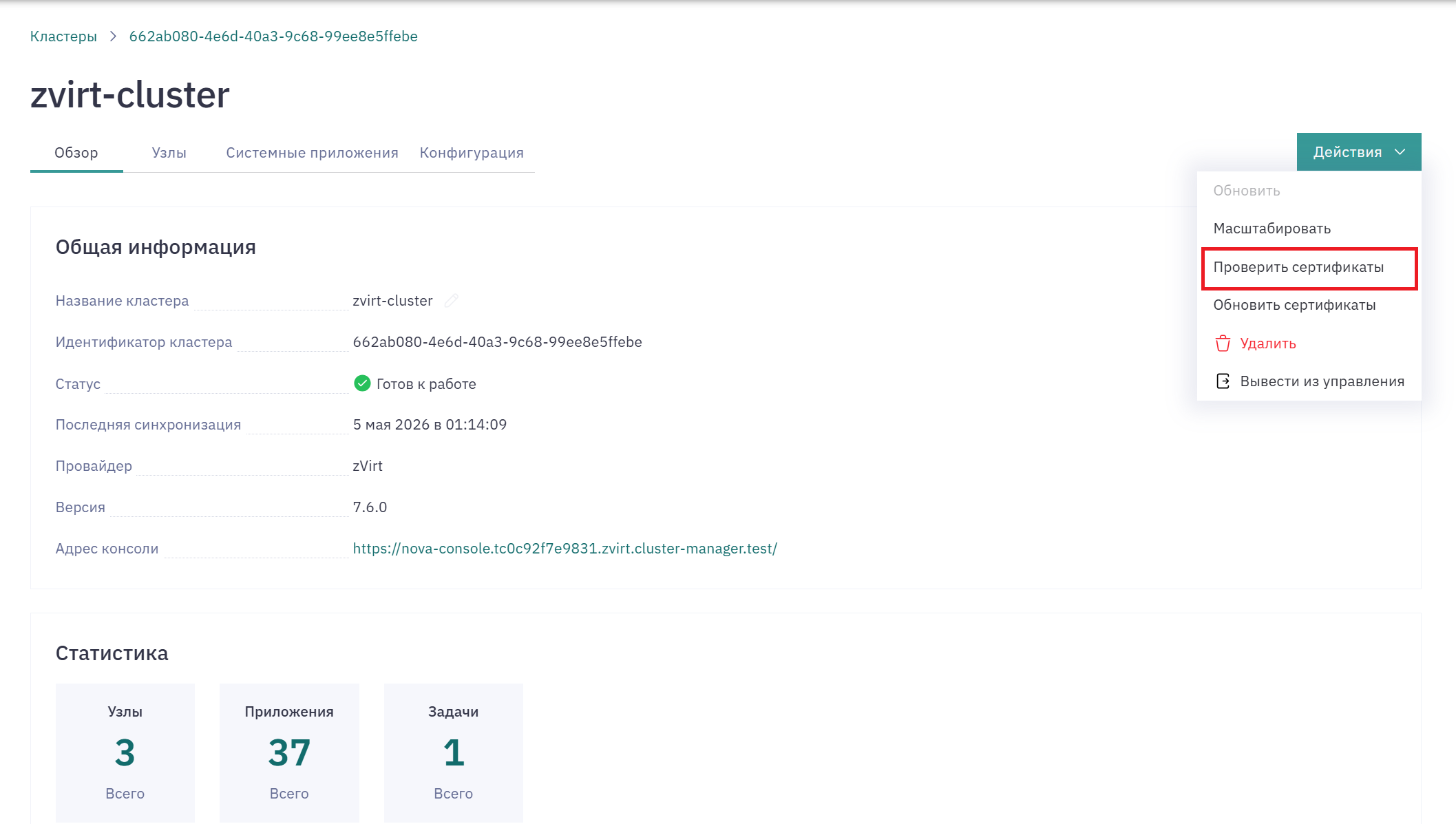Click the exit icon beside Вывести из управления
The width and height of the screenshot is (1456, 824).
[1223, 381]
